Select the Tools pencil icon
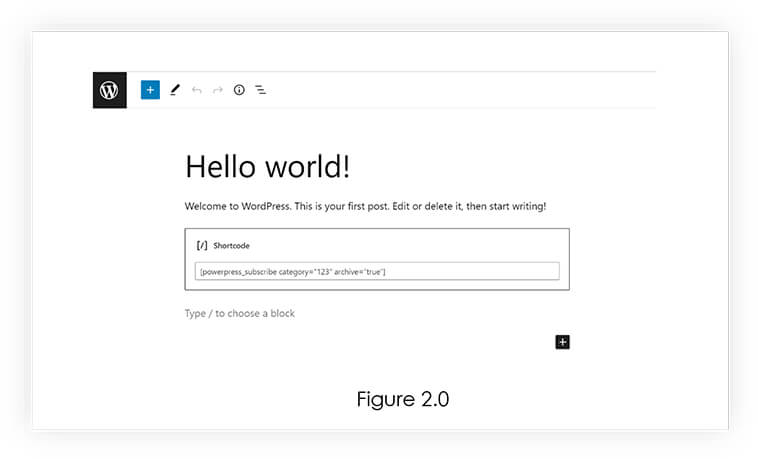Screen dimensions: 758x459 [175, 90]
